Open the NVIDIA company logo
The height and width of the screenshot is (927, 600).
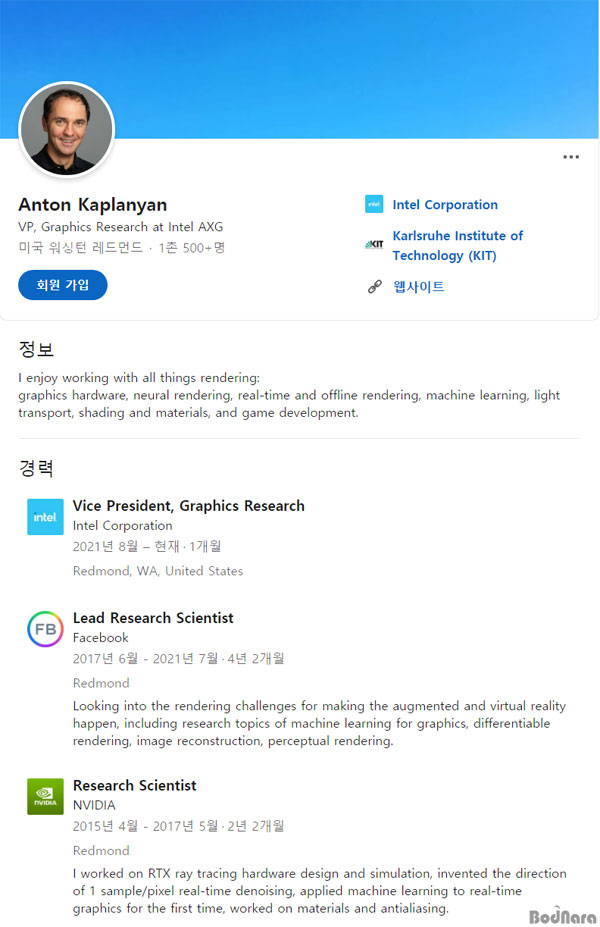tap(46, 796)
